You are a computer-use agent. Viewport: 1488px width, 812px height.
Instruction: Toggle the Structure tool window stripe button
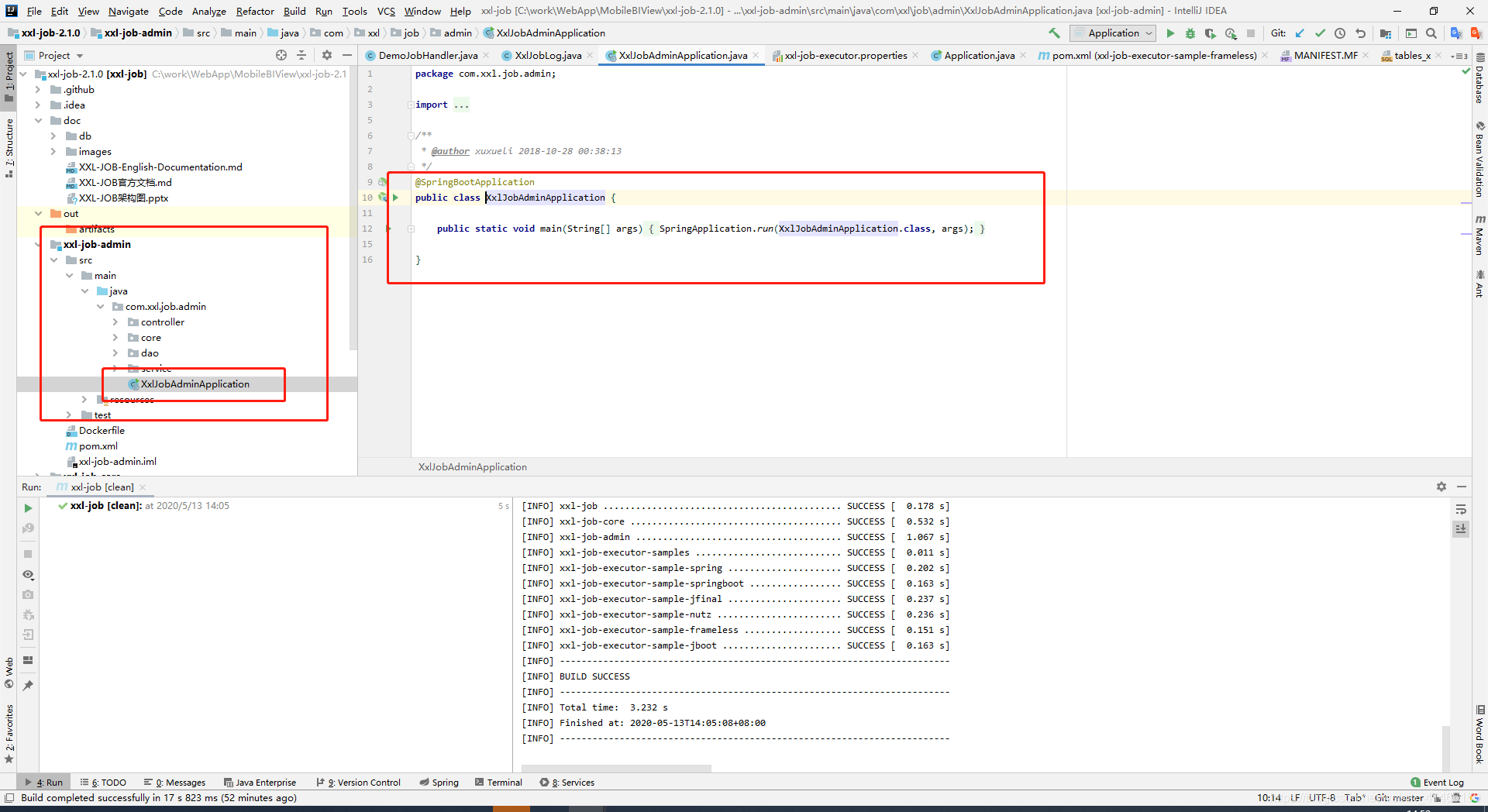click(x=9, y=148)
